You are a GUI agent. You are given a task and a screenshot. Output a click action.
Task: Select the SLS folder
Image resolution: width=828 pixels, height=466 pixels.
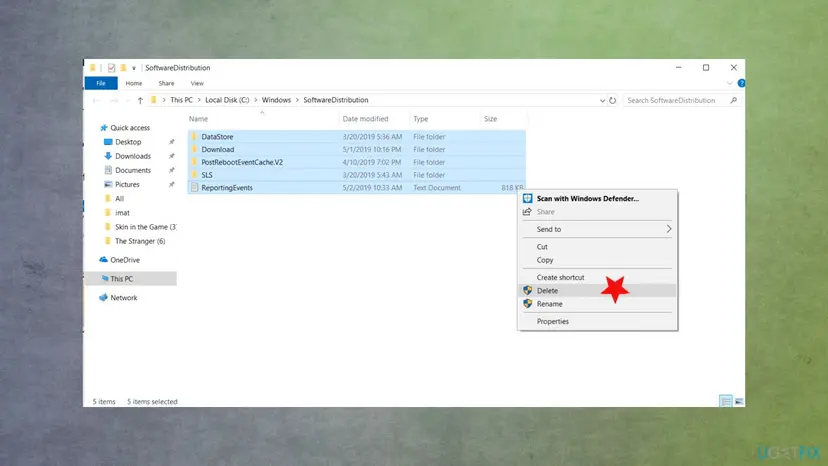356,175
